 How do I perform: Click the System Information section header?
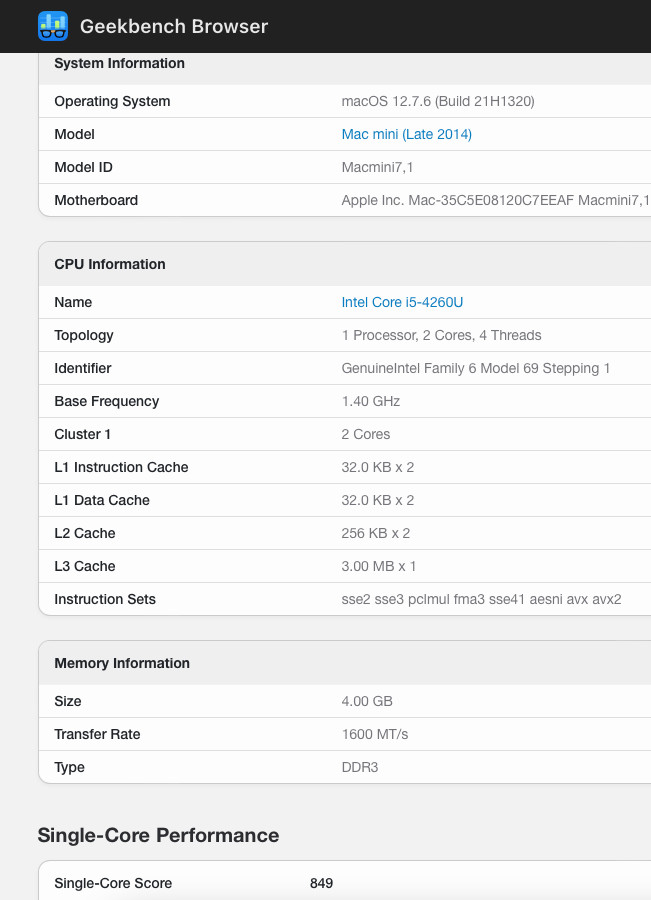[119, 63]
